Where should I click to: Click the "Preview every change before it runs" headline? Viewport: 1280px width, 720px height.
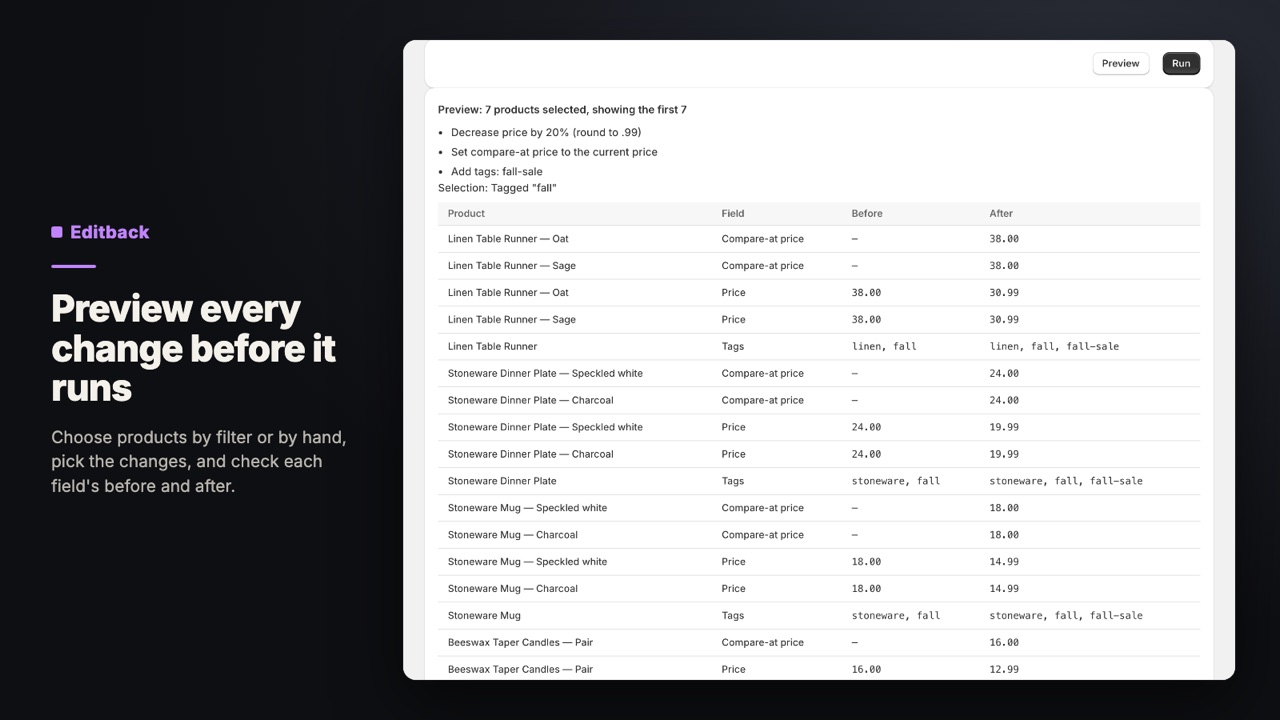[x=194, y=348]
